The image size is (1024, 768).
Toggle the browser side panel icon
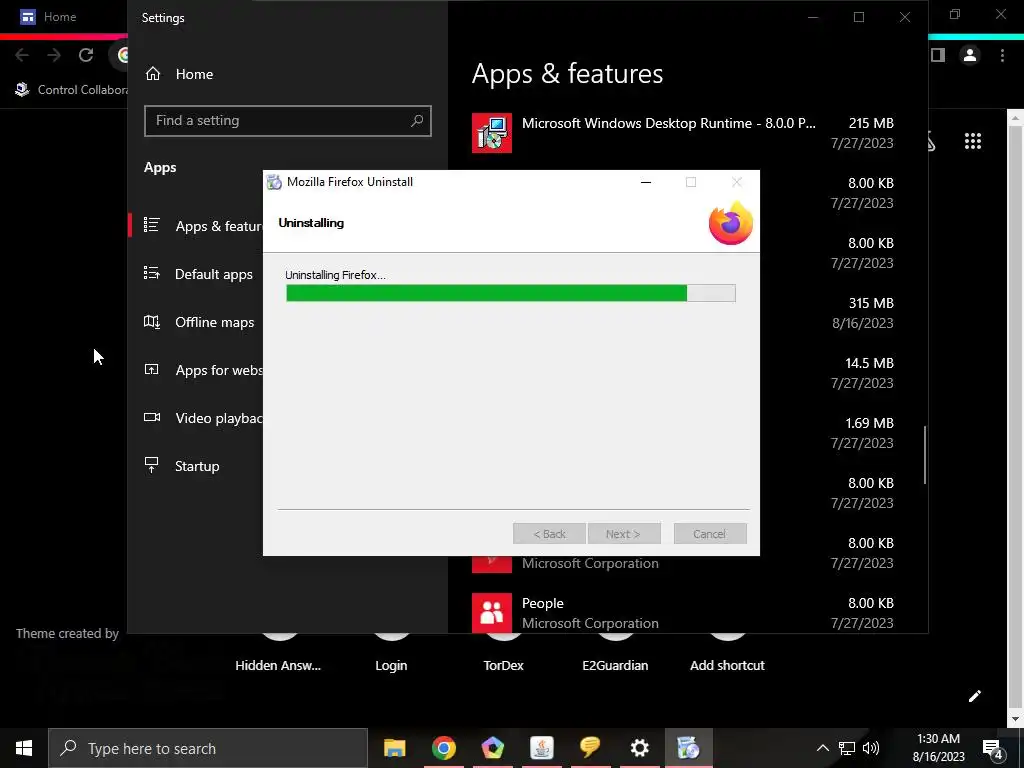tap(938, 56)
